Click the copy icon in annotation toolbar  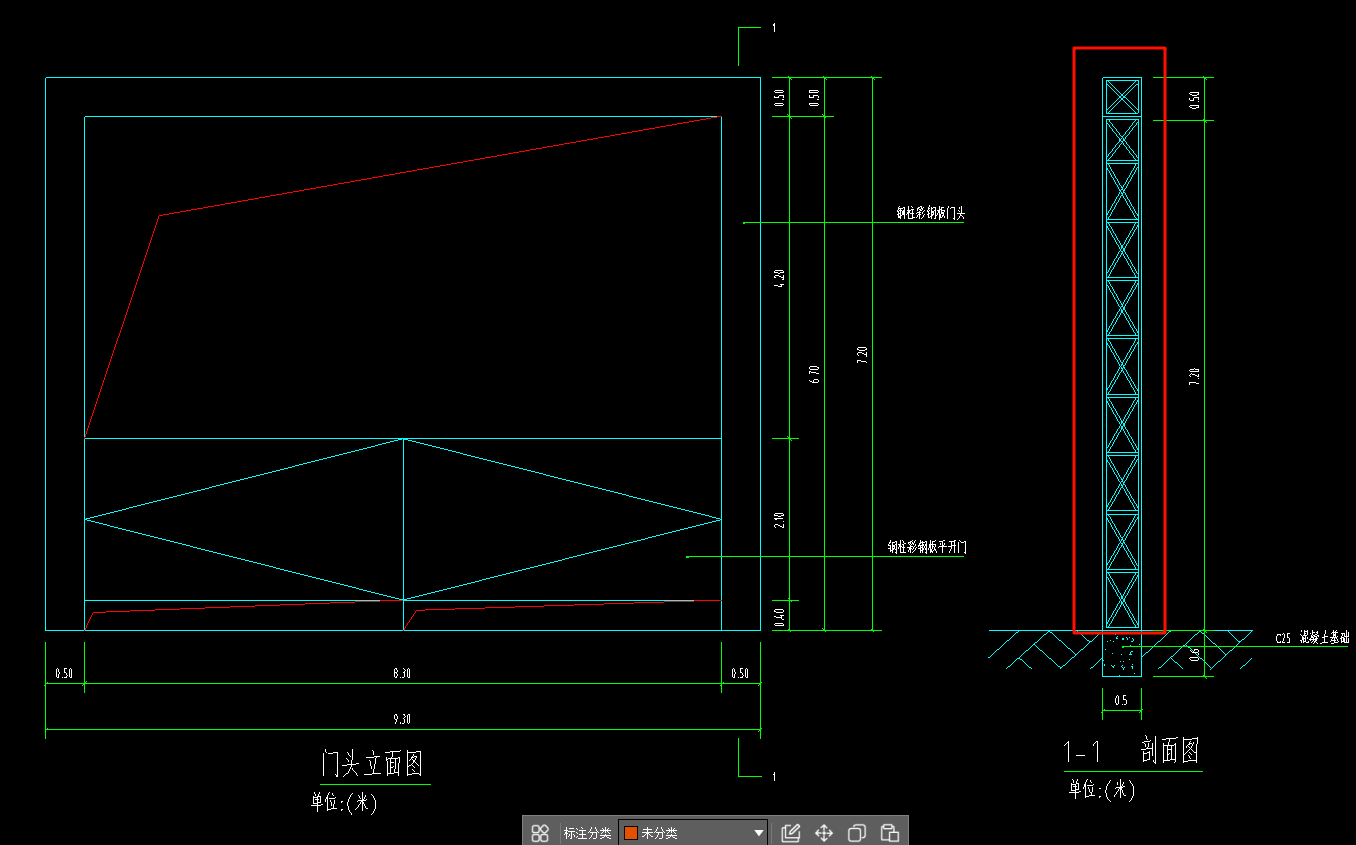857,832
